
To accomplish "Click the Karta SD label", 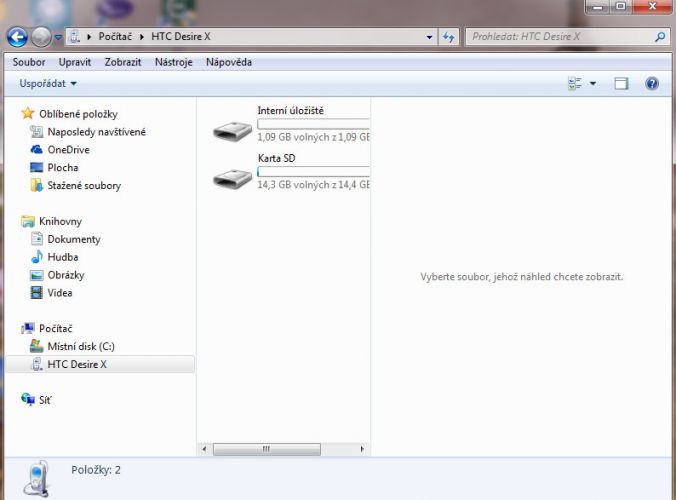I will pos(276,158).
